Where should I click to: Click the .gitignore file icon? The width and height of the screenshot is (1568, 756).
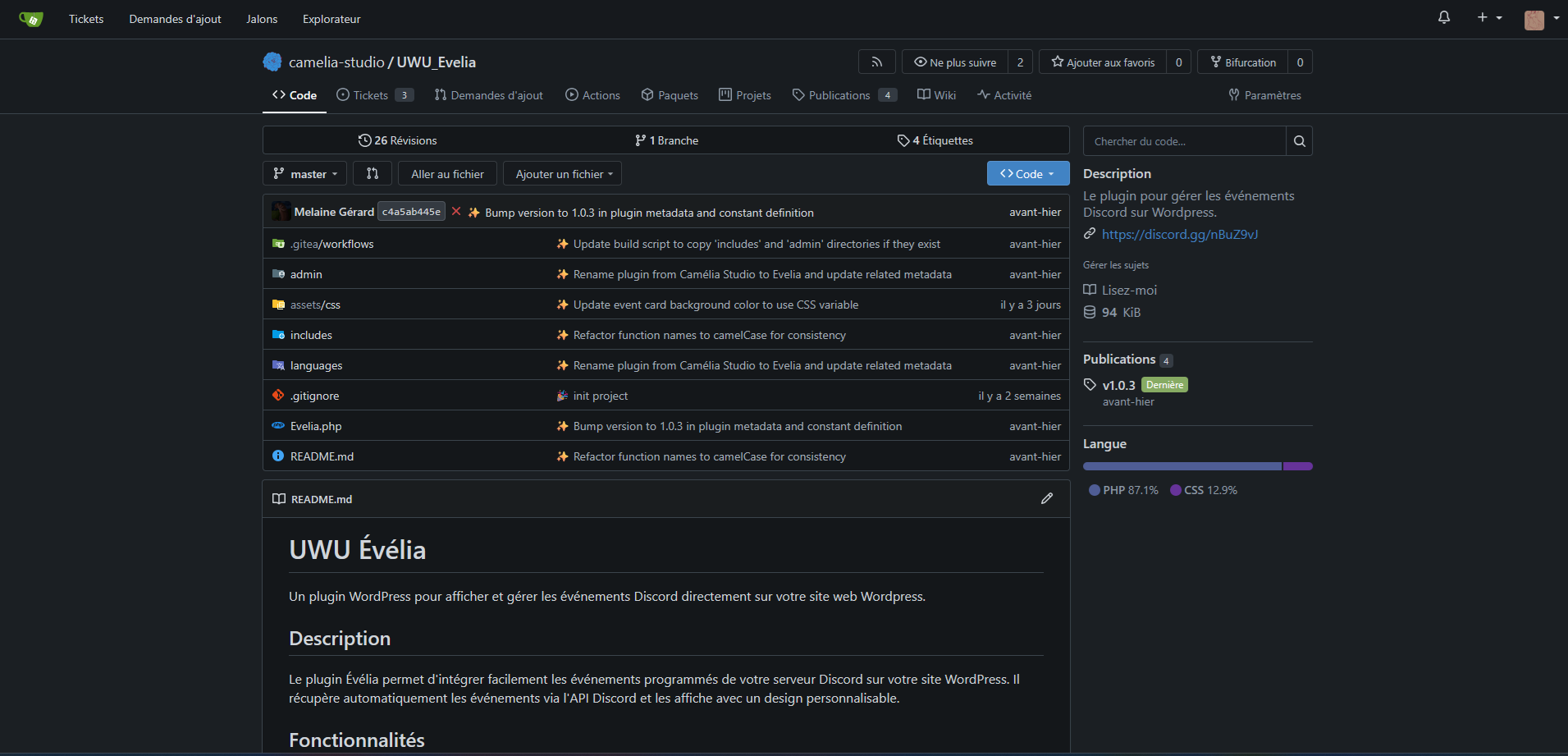278,396
